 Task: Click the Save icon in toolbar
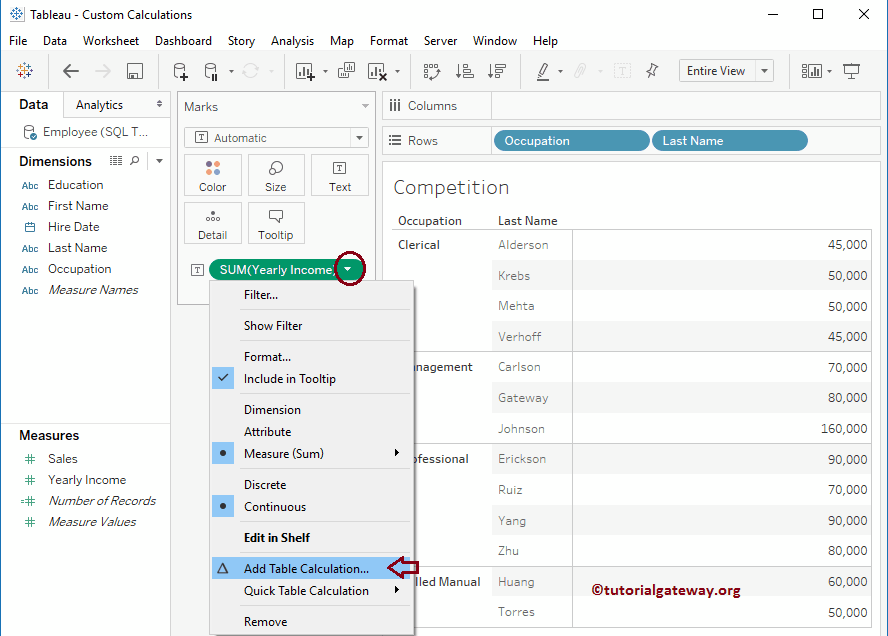tap(135, 71)
